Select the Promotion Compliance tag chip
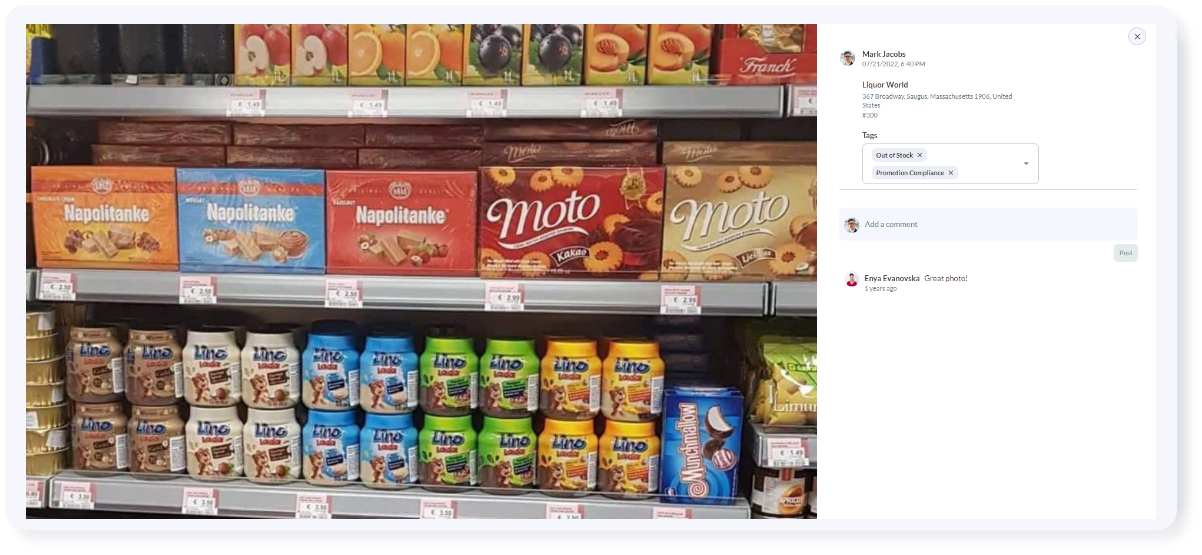Viewport: 1202px width, 555px height. 915,173
